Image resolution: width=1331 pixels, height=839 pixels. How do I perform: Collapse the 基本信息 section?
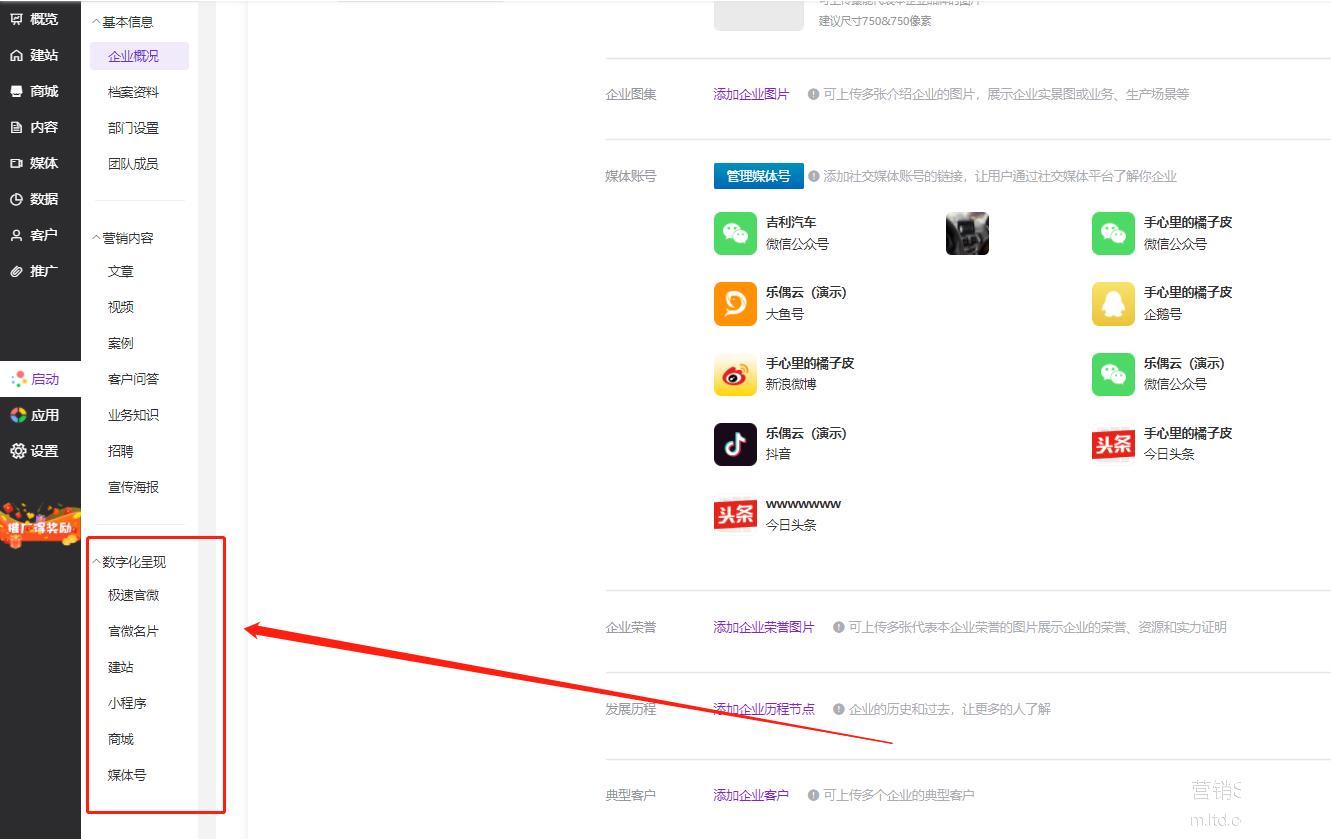[x=97, y=22]
